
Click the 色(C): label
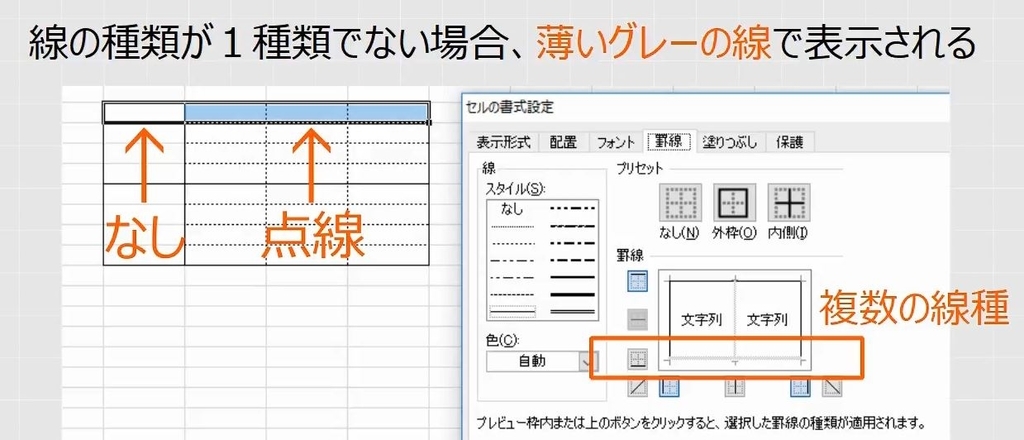pyautogui.click(x=502, y=340)
